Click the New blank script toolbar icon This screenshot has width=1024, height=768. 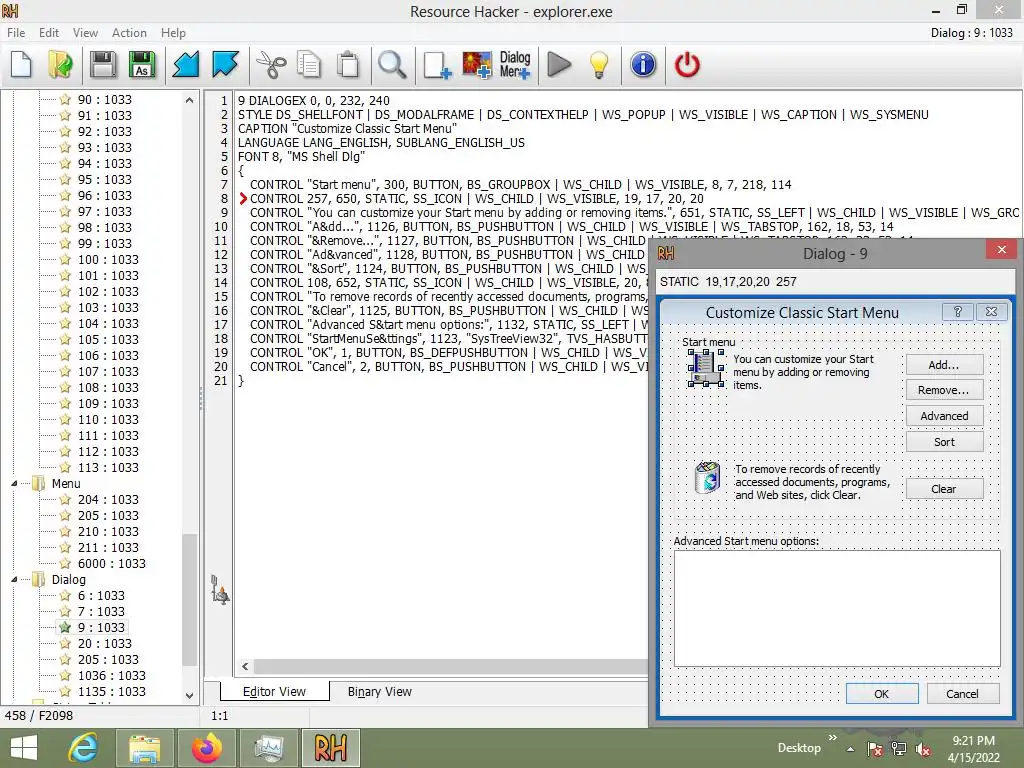point(22,65)
